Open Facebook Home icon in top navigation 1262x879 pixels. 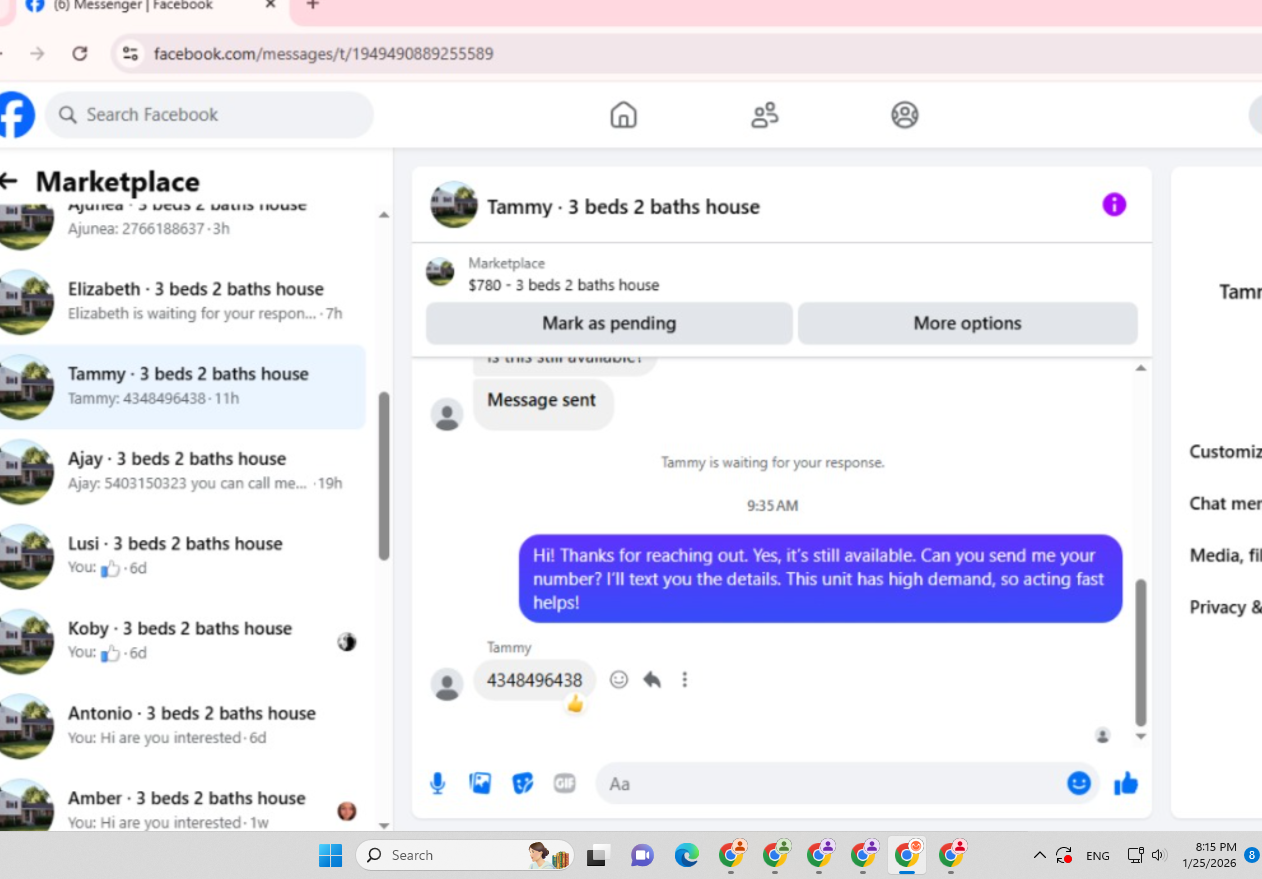tap(623, 115)
